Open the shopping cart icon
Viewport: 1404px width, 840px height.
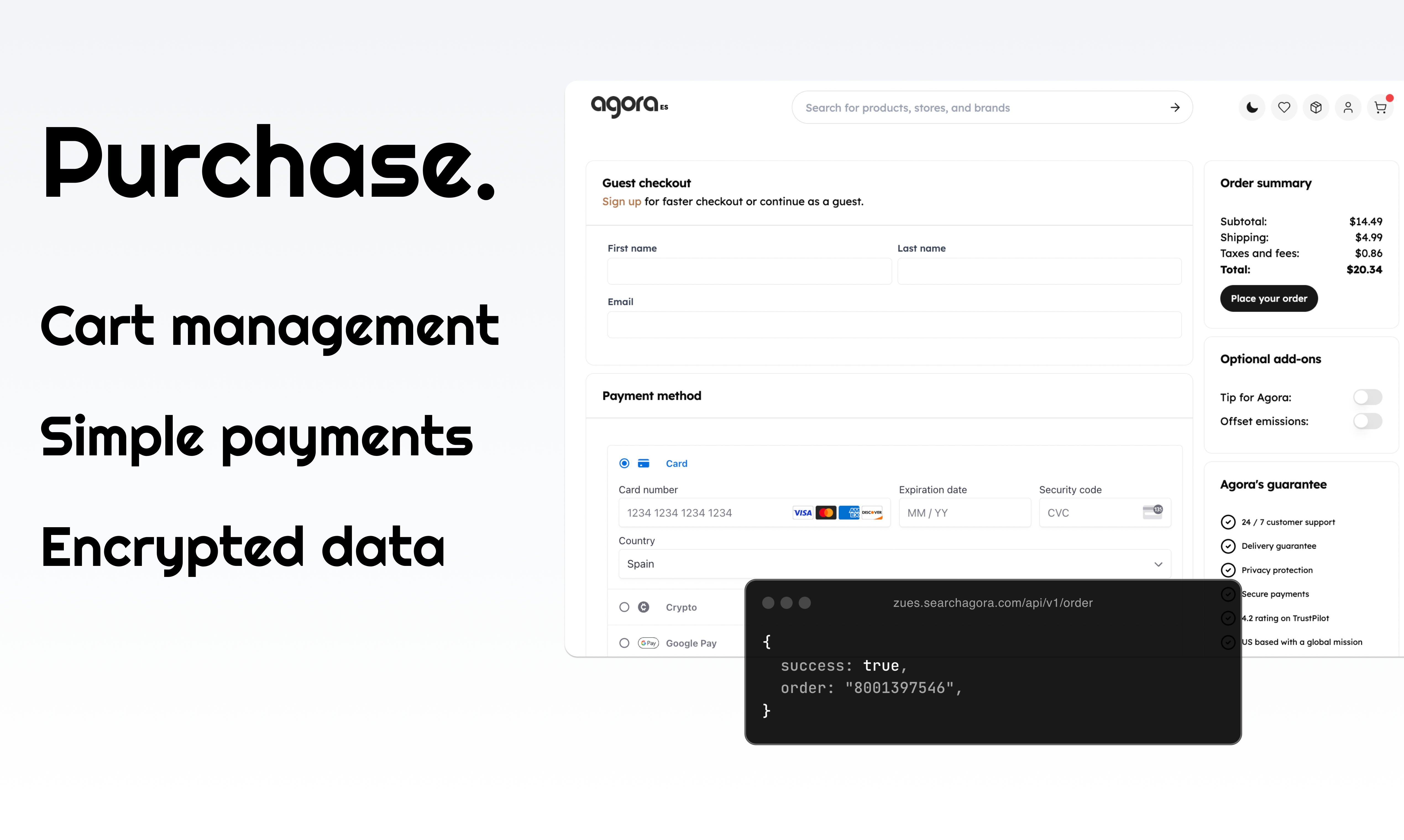[x=1380, y=107]
